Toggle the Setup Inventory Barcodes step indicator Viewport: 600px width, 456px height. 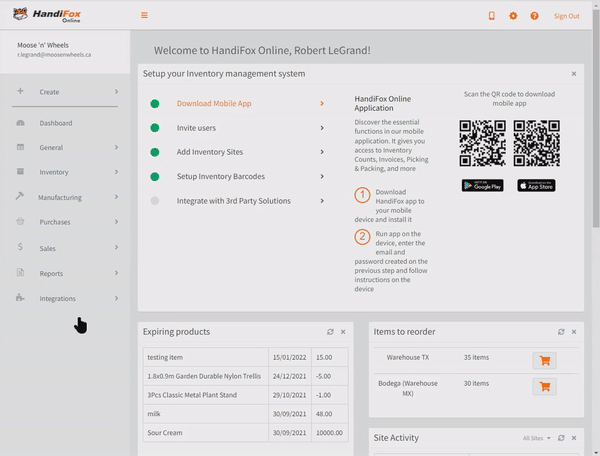pos(154,176)
